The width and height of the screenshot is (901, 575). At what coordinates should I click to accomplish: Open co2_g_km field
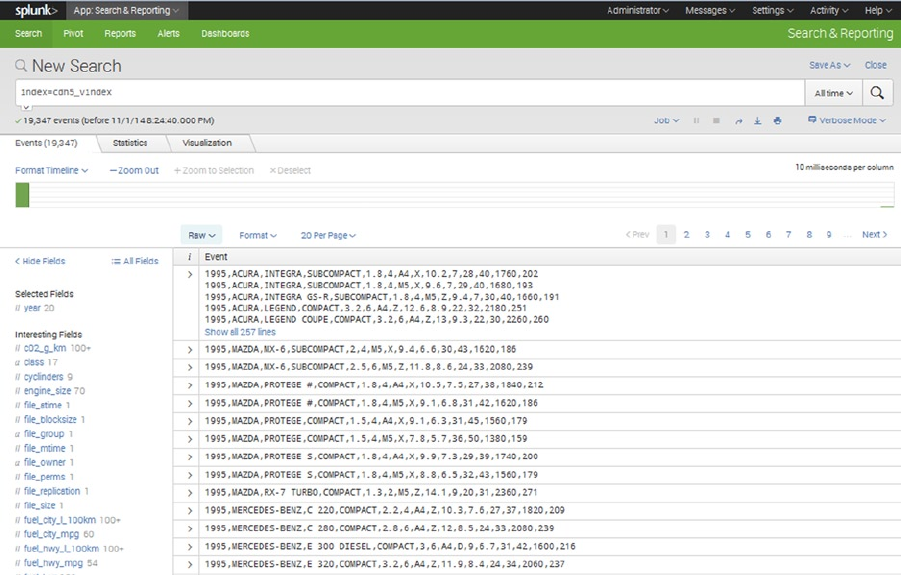point(45,348)
